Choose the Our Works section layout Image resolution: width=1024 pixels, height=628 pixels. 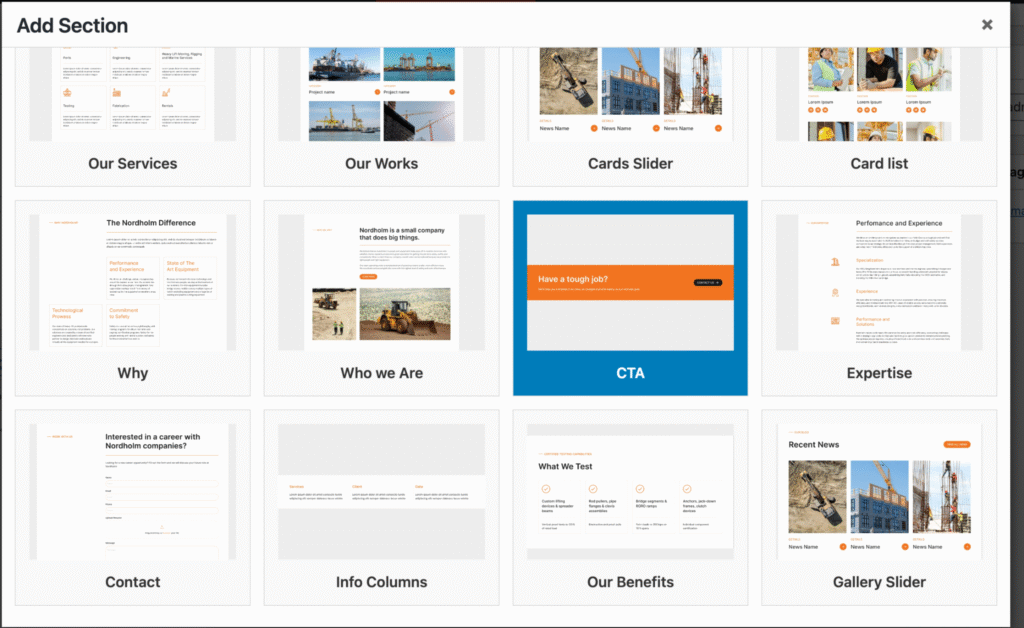coord(381,116)
